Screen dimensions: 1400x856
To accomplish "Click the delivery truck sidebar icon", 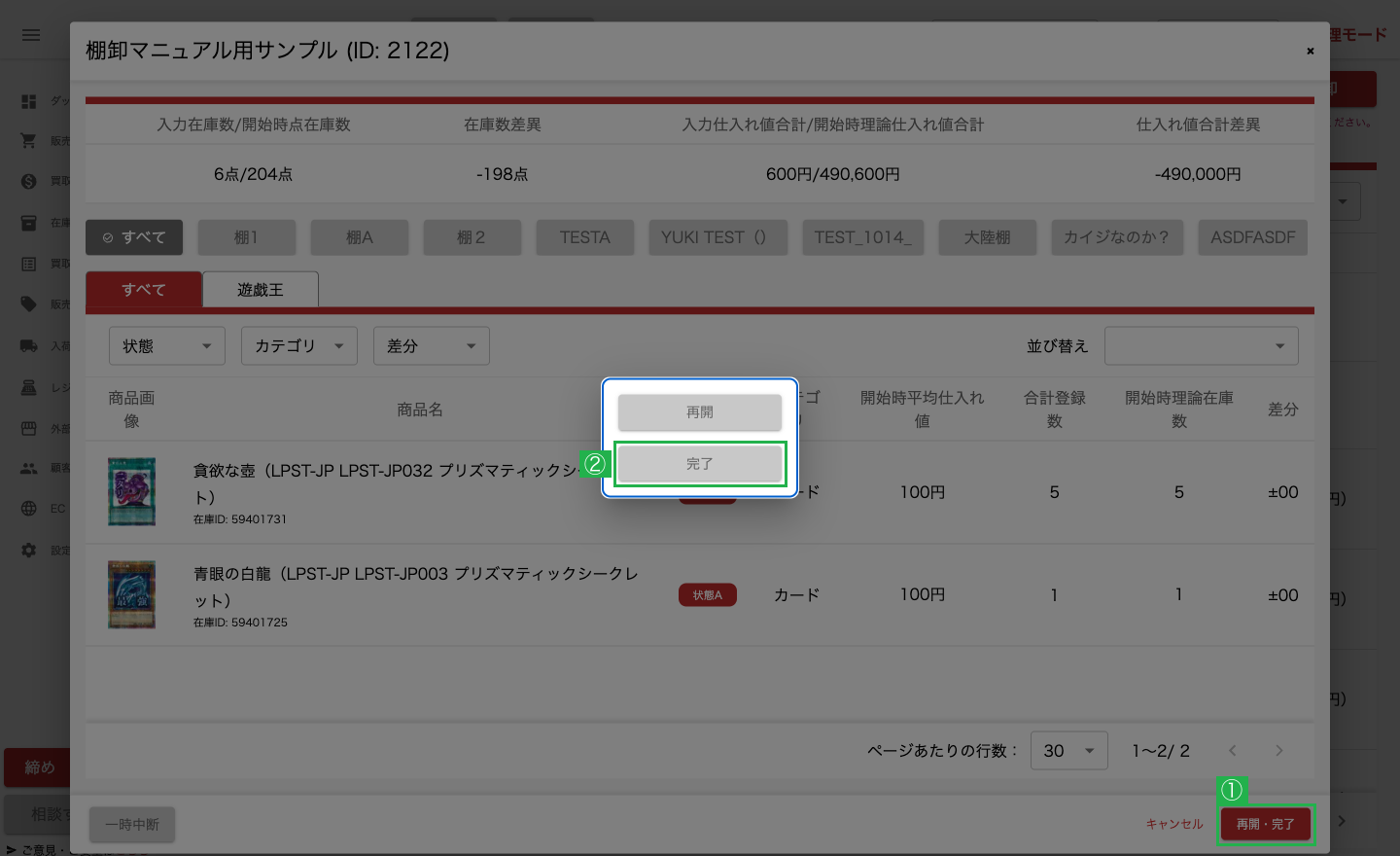I will coord(29,345).
